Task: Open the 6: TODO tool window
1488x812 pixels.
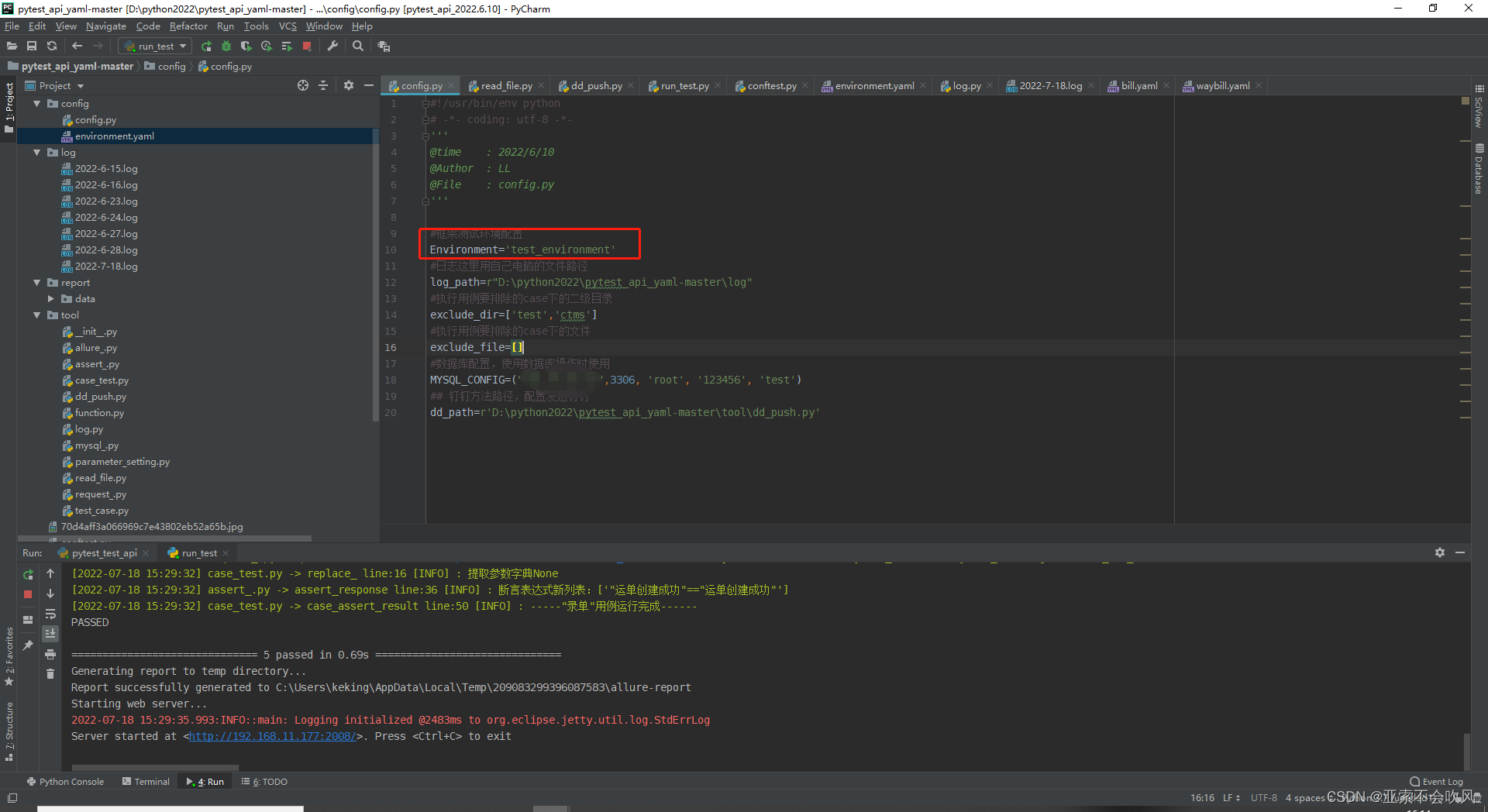Action: [264, 782]
